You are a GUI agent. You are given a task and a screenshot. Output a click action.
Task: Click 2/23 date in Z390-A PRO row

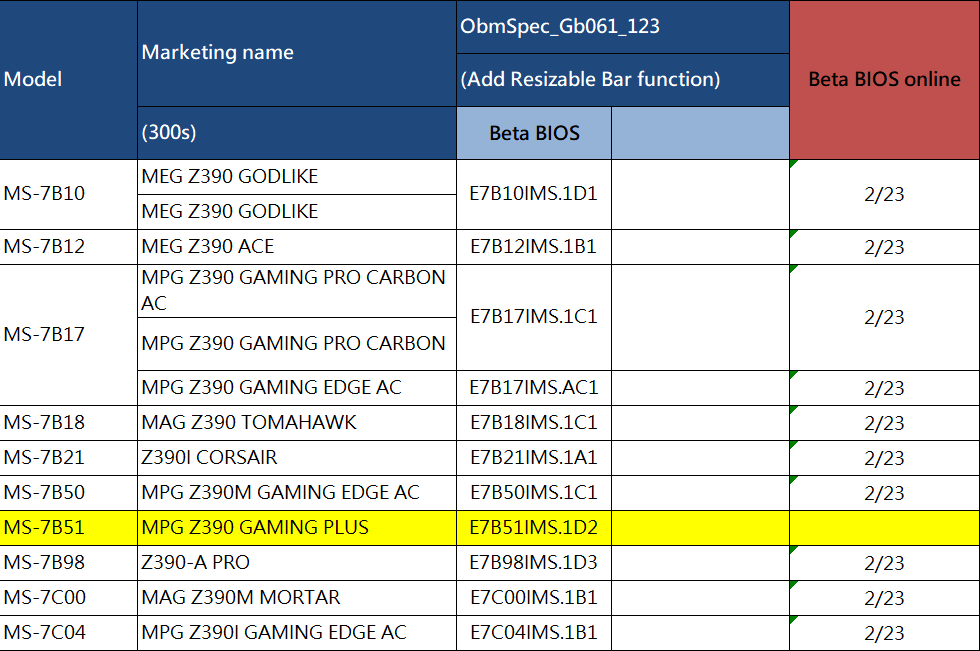click(884, 563)
